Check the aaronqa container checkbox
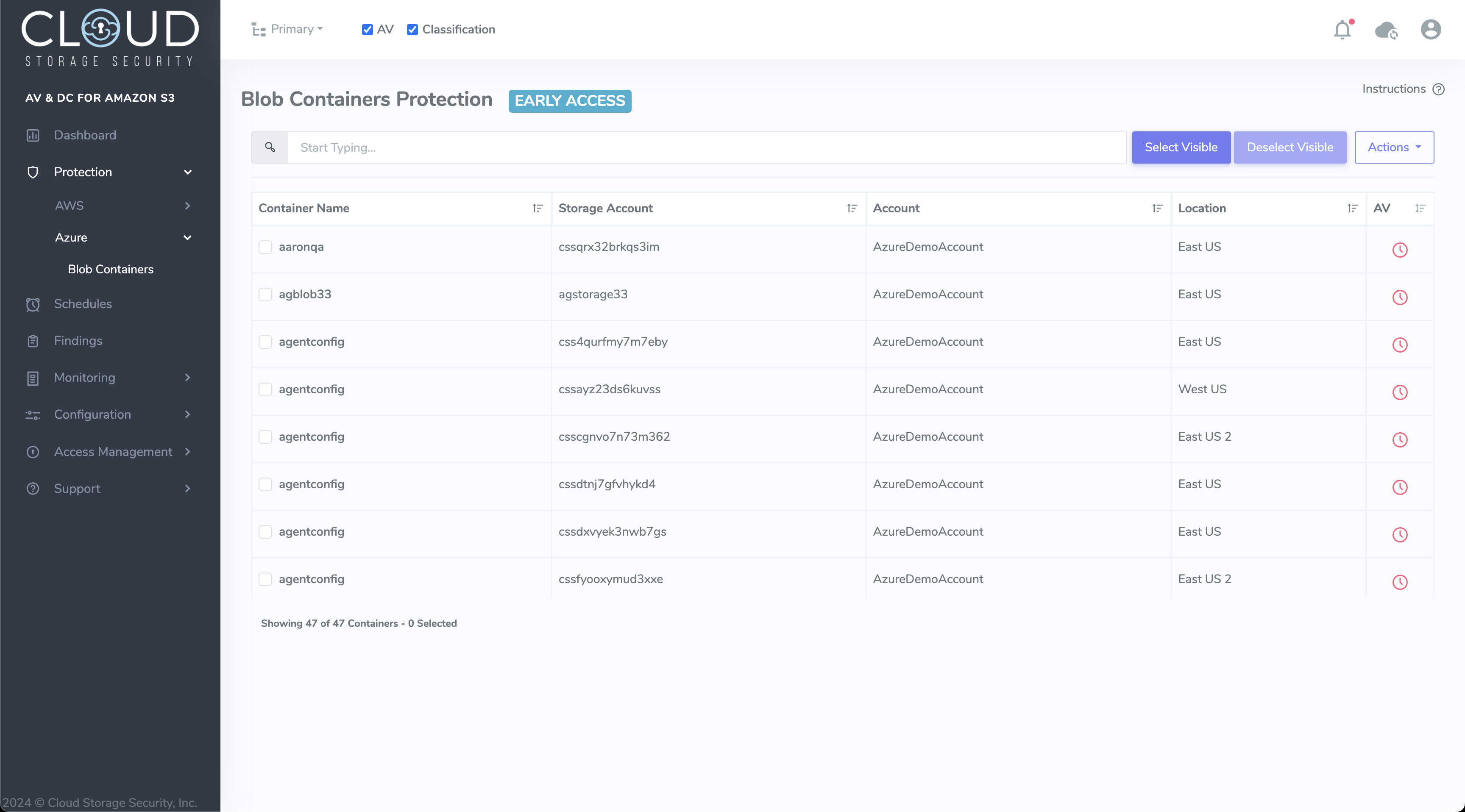 (265, 247)
